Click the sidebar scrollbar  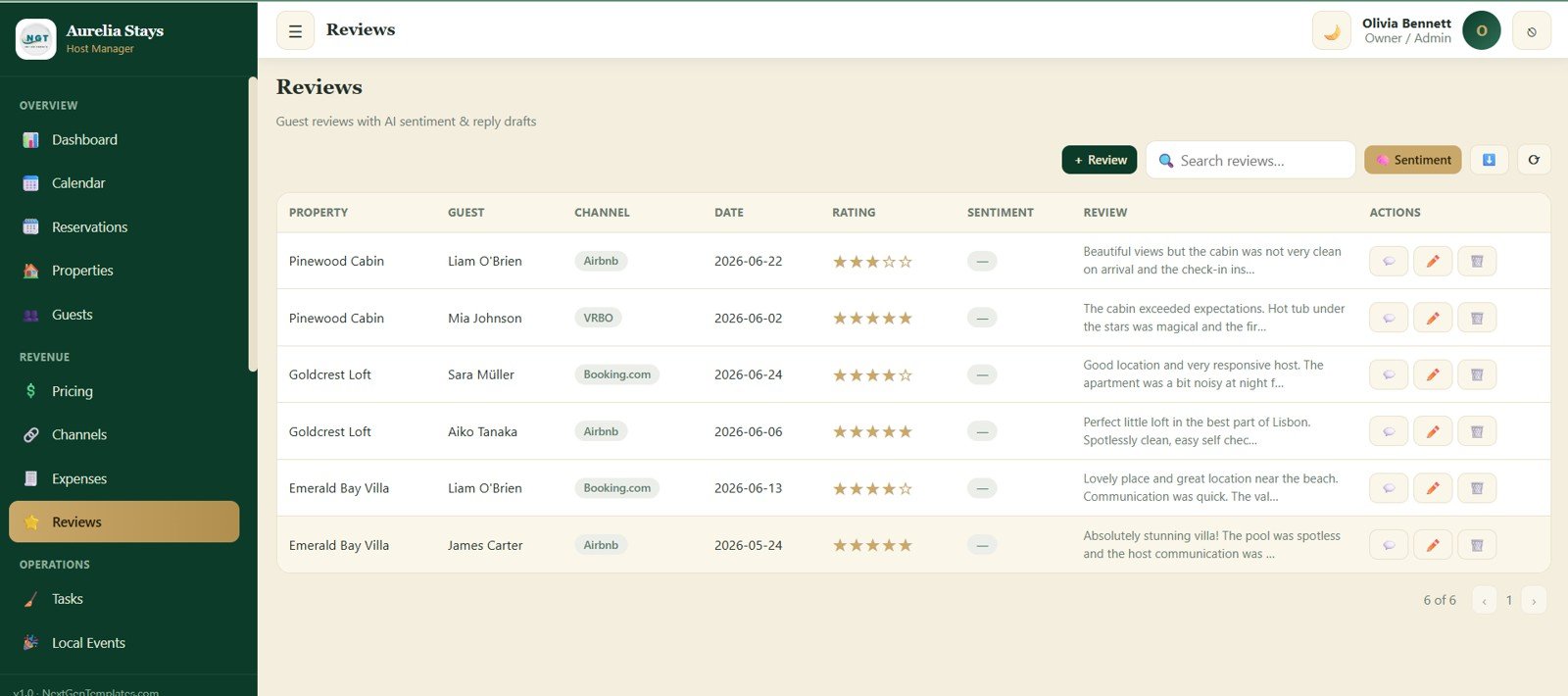point(253,224)
